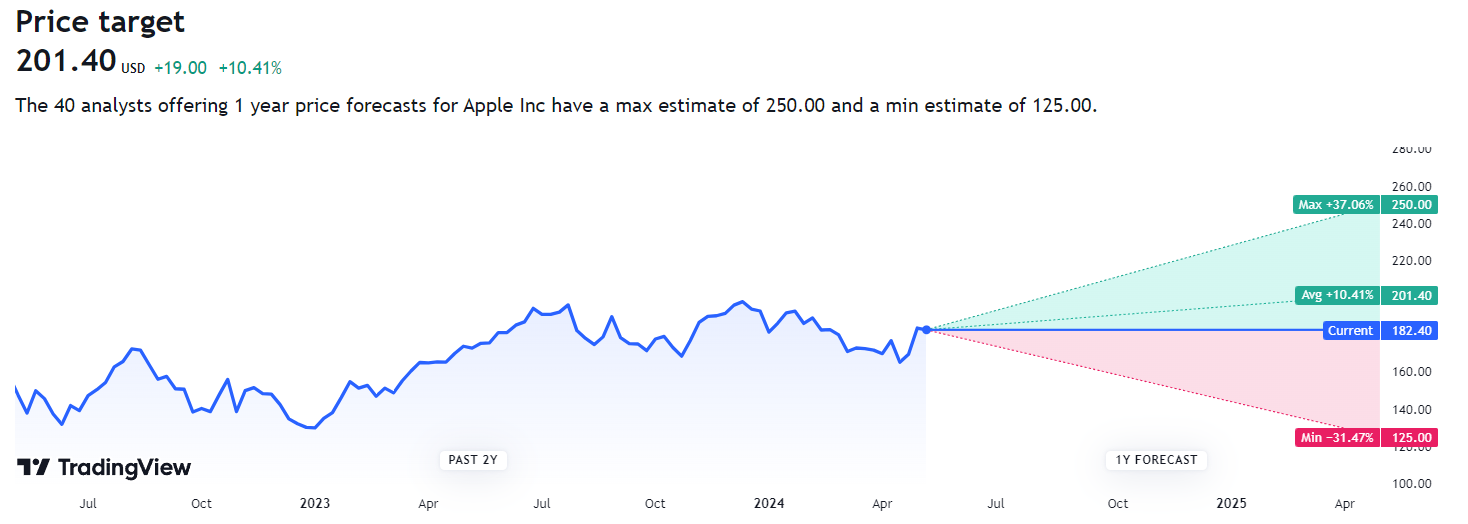Click the Max +37.06% forecast label

coord(1335,205)
